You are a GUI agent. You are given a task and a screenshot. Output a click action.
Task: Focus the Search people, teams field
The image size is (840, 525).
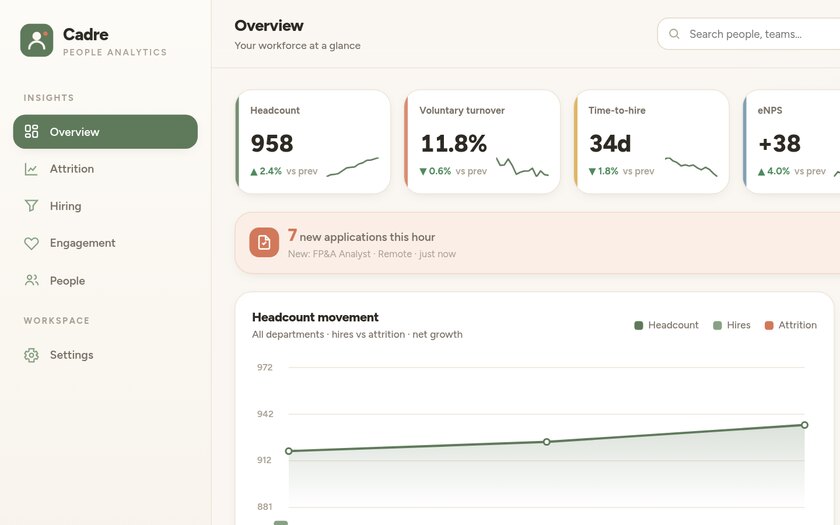pos(748,34)
